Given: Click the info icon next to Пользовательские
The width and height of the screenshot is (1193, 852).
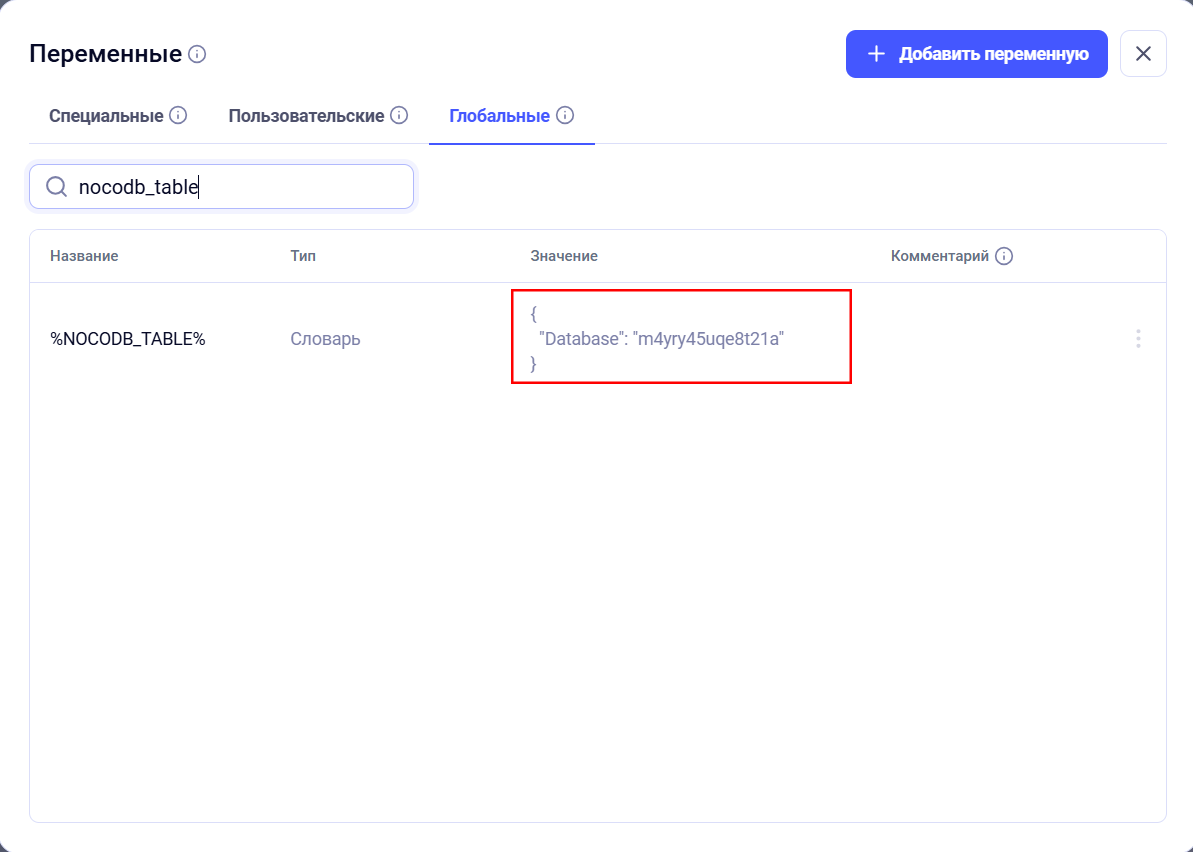Looking at the screenshot, I should (x=399, y=115).
